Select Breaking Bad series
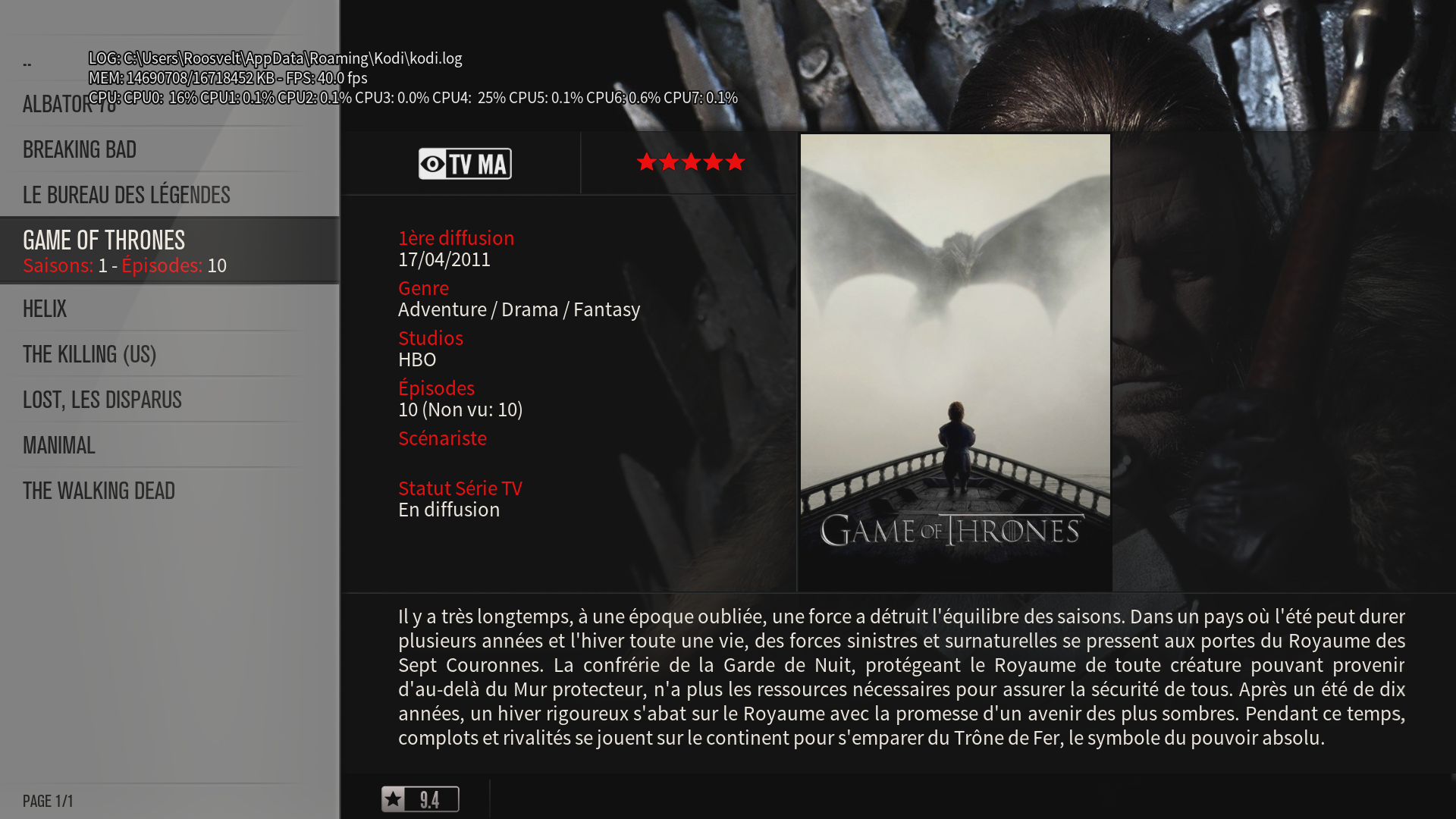This screenshot has height=819, width=1456. [x=169, y=149]
